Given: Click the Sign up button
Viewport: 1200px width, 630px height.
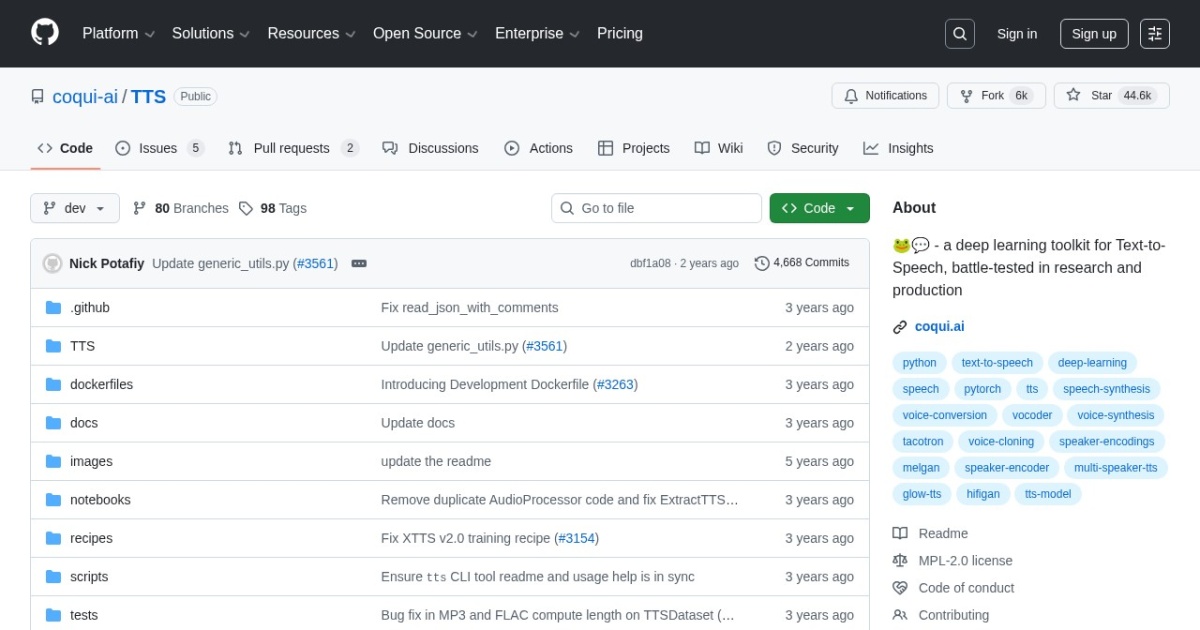Looking at the screenshot, I should point(1093,34).
